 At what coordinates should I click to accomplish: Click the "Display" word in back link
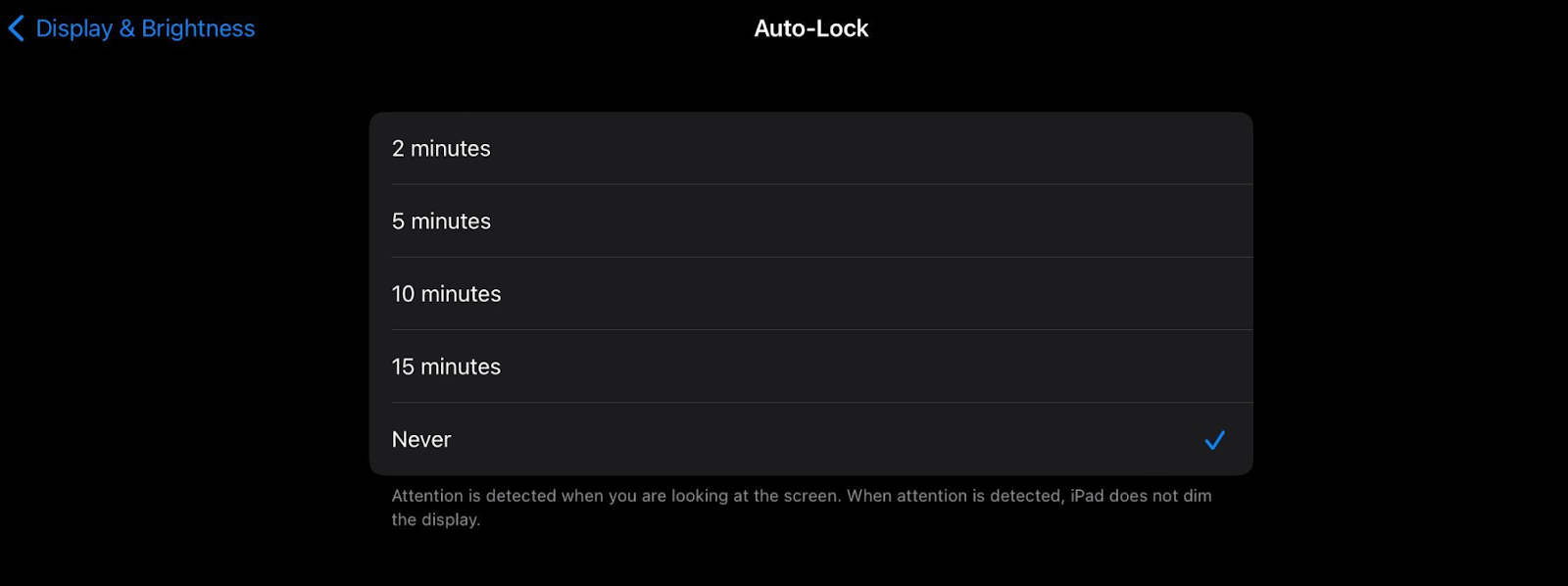74,28
